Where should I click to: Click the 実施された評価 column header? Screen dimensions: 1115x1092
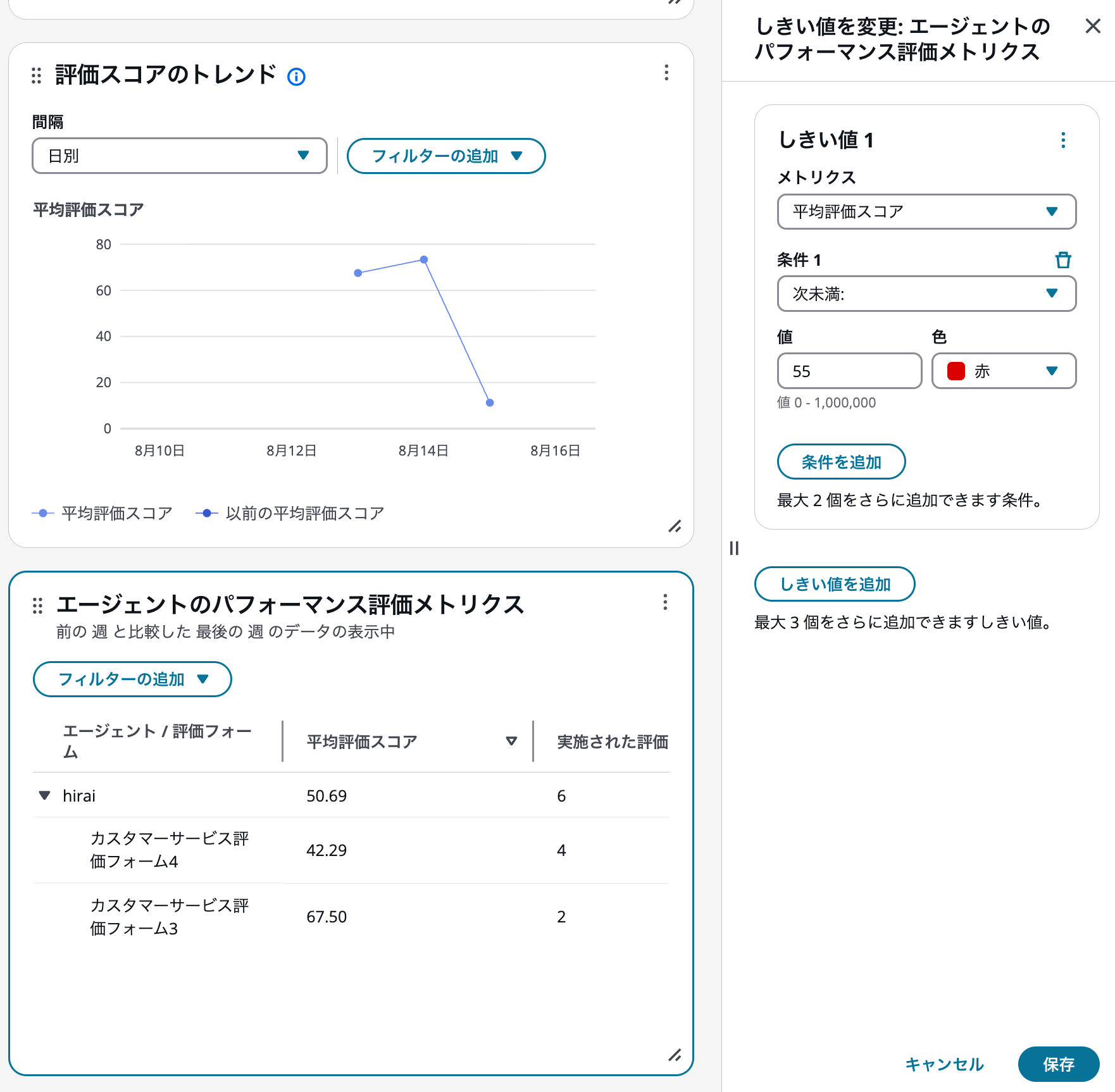(613, 741)
